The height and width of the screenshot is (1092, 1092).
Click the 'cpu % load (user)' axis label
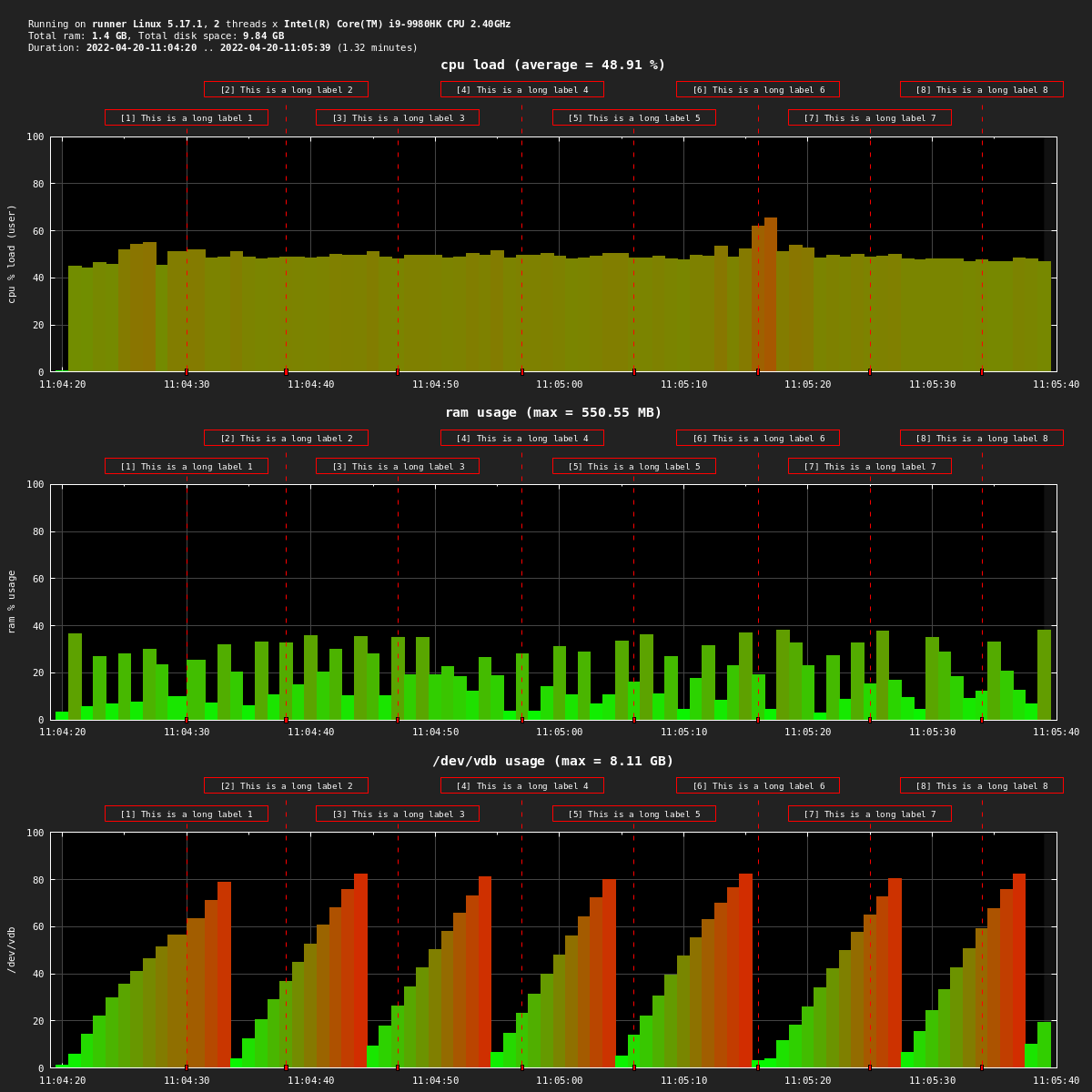[x=12, y=253]
